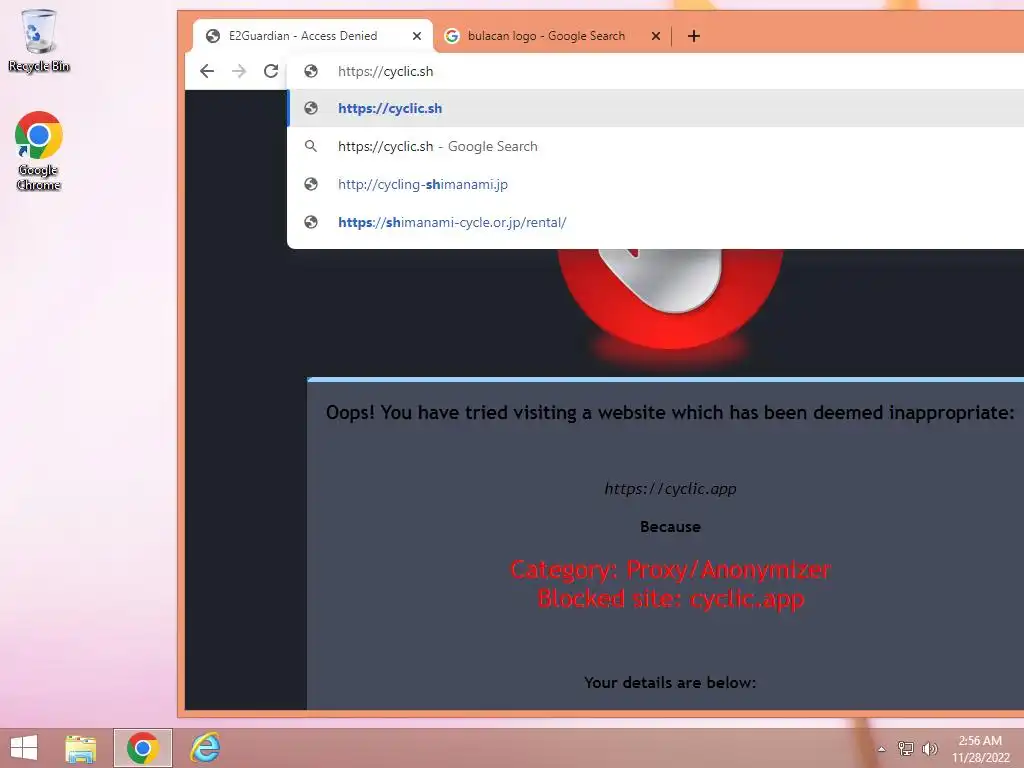Click blocked URL text https://cyclic.app
The width and height of the screenshot is (1024, 768).
[670, 488]
